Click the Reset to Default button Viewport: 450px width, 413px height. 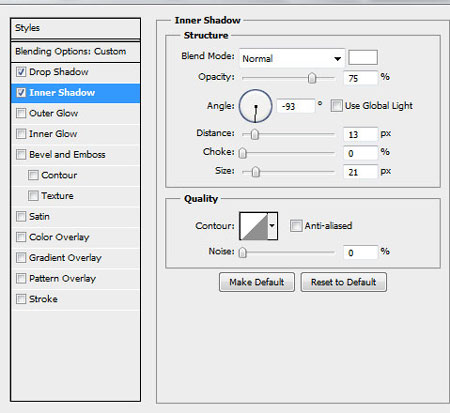pyautogui.click(x=344, y=282)
